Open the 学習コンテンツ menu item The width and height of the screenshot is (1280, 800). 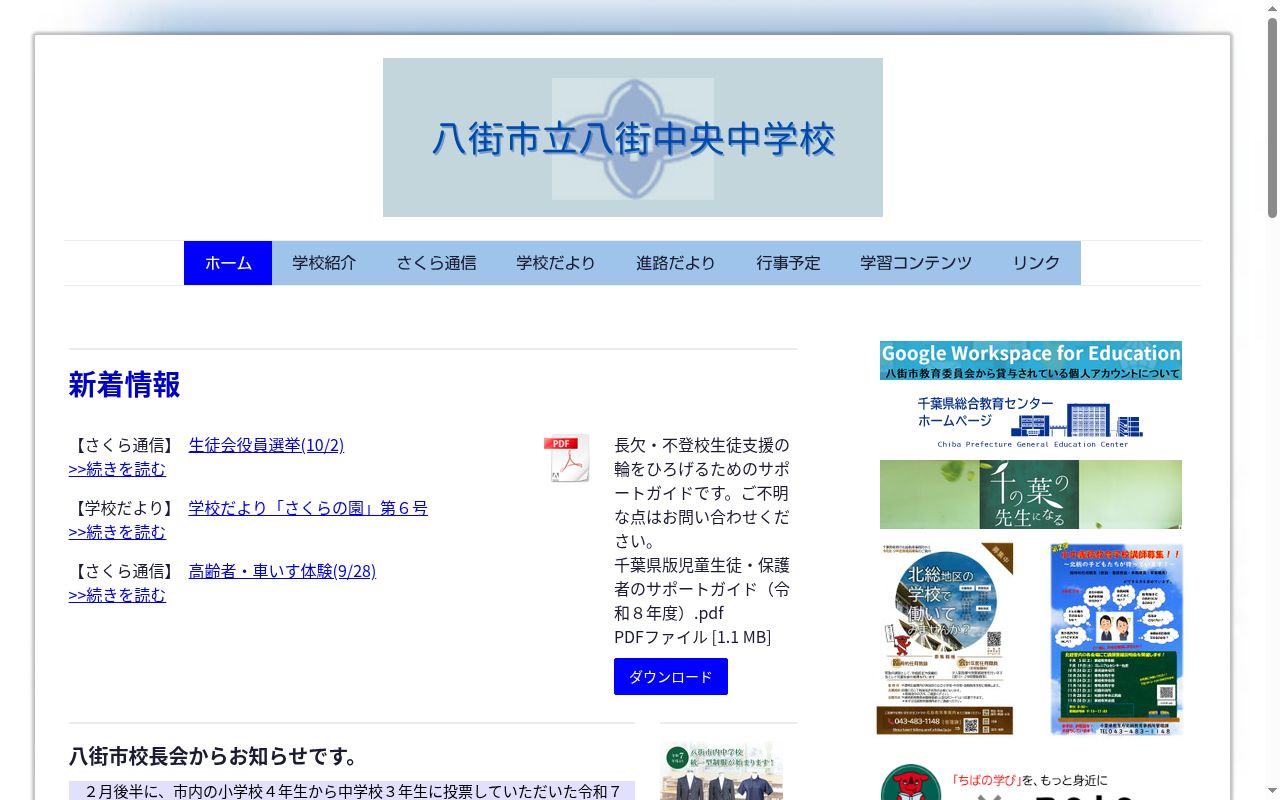(916, 263)
